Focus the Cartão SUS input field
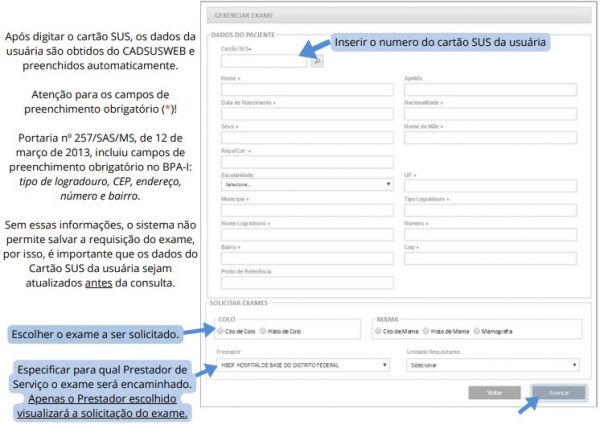600x425 pixels. point(263,61)
